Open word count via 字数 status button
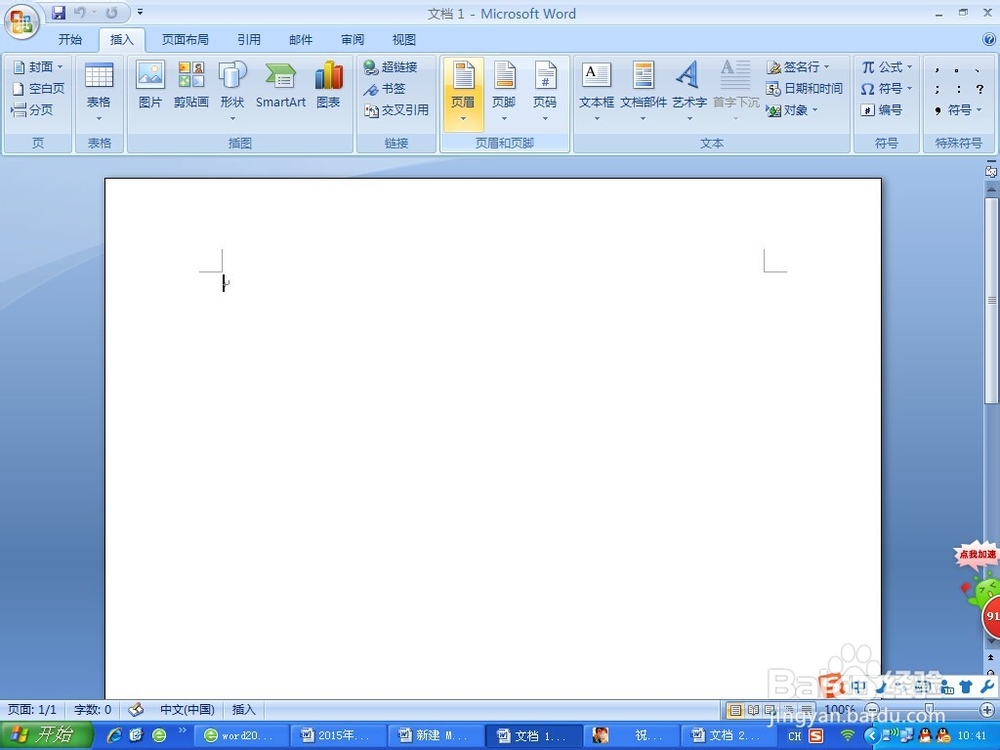 point(91,709)
